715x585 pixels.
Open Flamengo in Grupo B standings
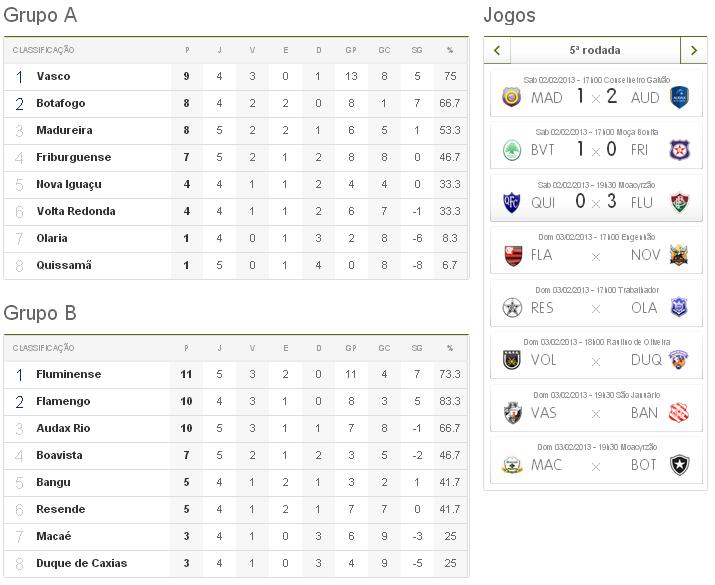63,401
